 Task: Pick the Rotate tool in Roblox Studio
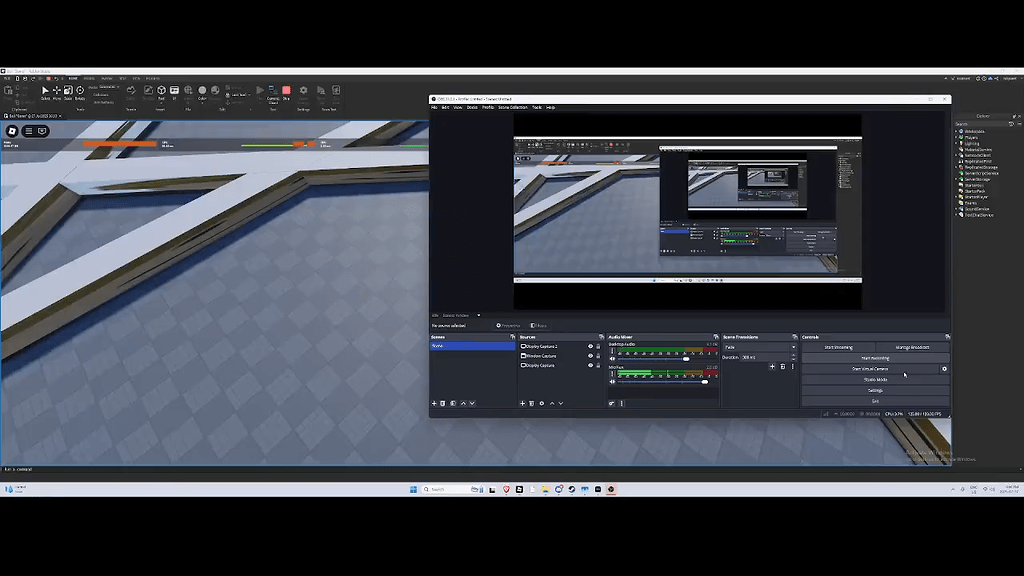point(80,92)
